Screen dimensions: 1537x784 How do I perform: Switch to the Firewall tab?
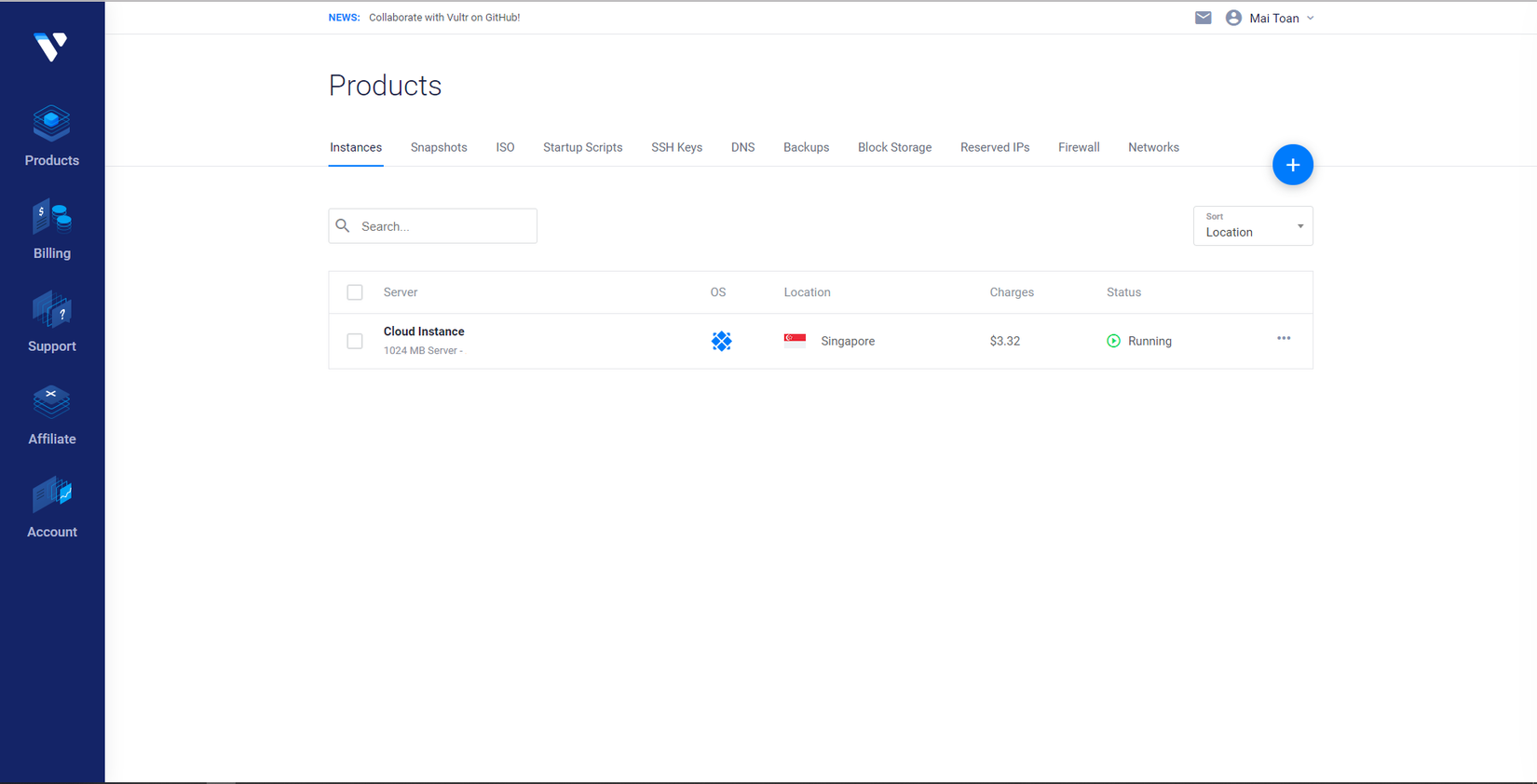pyautogui.click(x=1079, y=147)
